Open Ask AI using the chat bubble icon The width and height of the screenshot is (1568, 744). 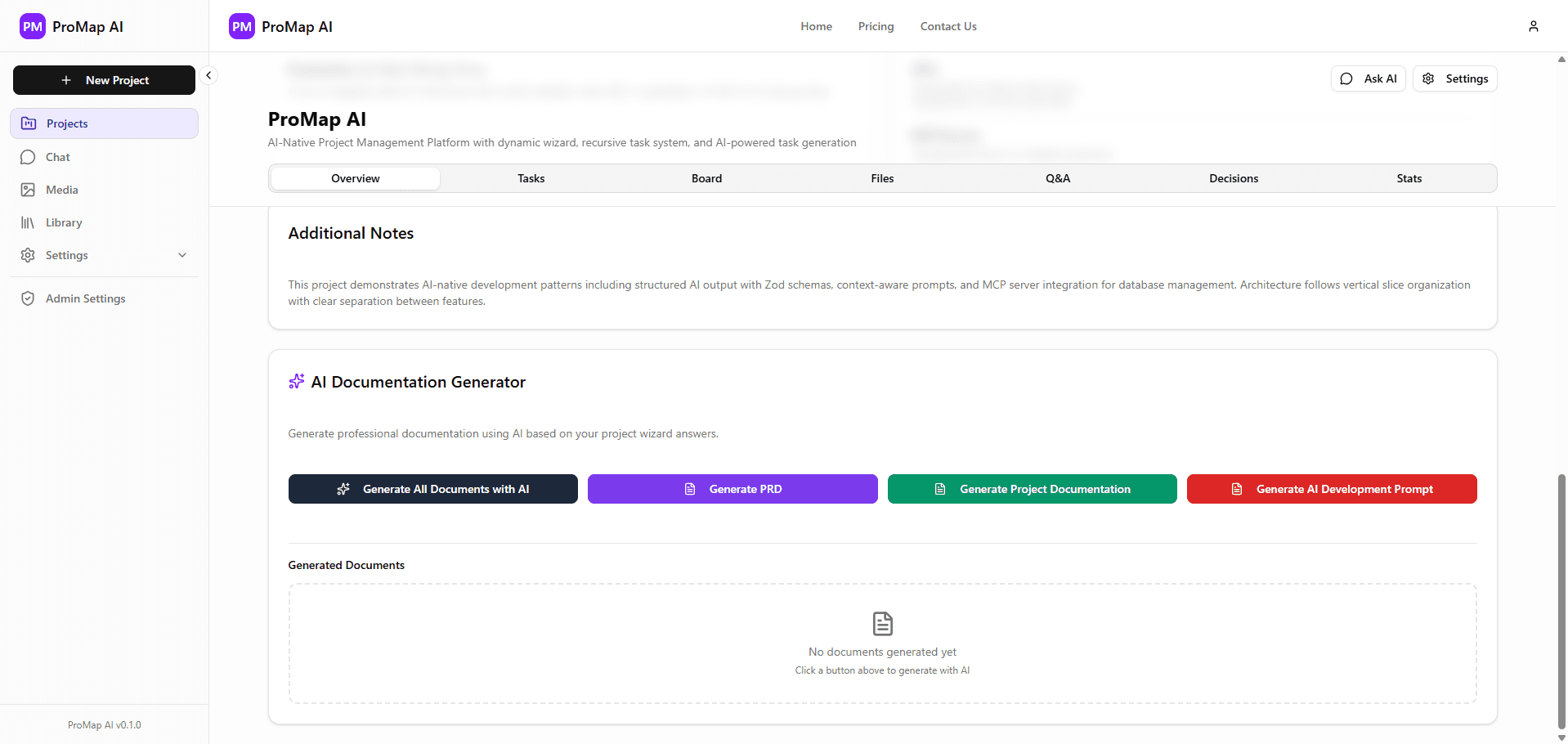coord(1347,78)
